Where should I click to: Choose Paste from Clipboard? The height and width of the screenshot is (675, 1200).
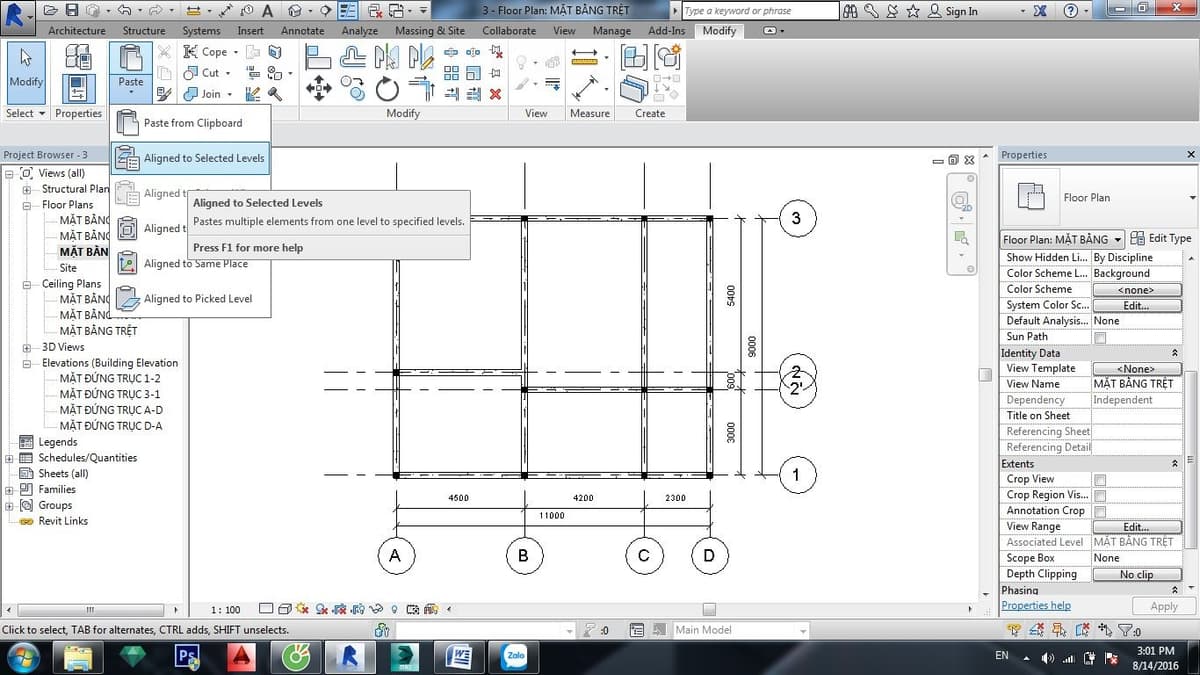pos(190,123)
